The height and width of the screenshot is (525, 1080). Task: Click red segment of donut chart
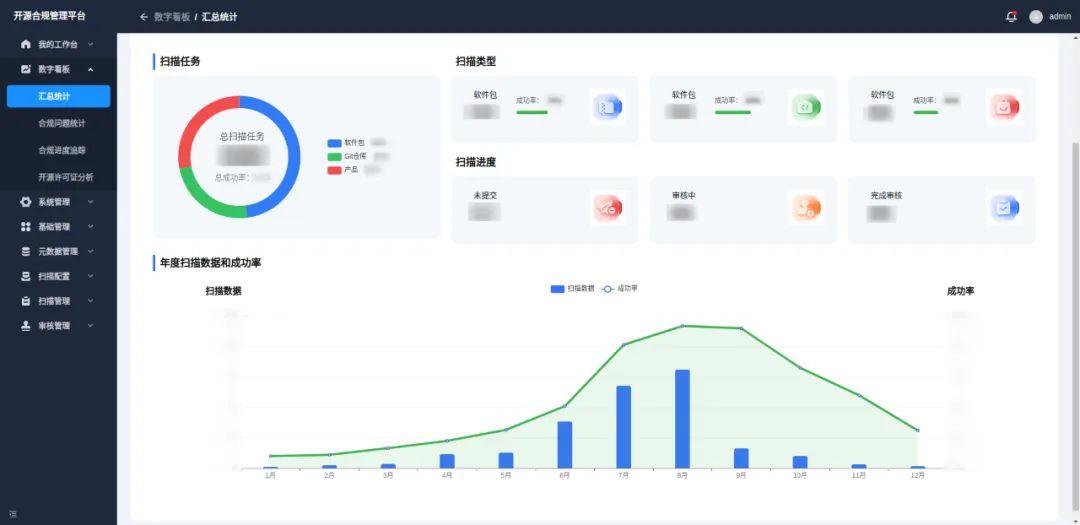pyautogui.click(x=196, y=123)
